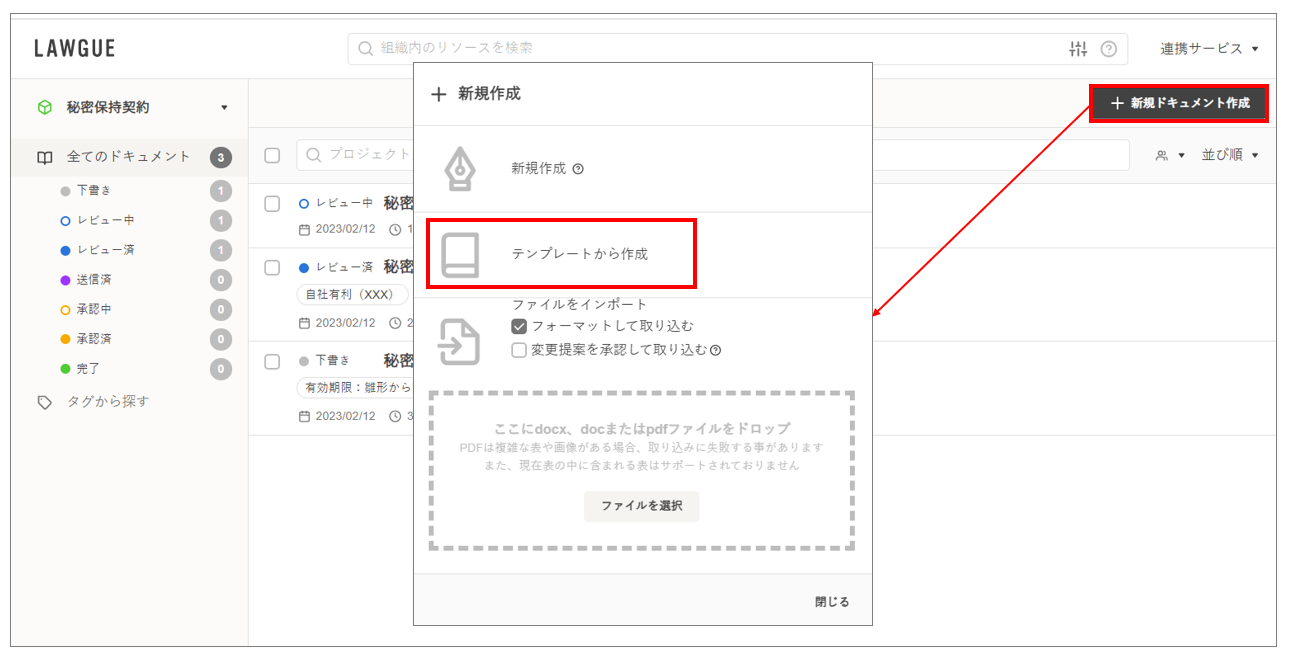
Task: Click the ファイルを選択 button
Action: [641, 506]
